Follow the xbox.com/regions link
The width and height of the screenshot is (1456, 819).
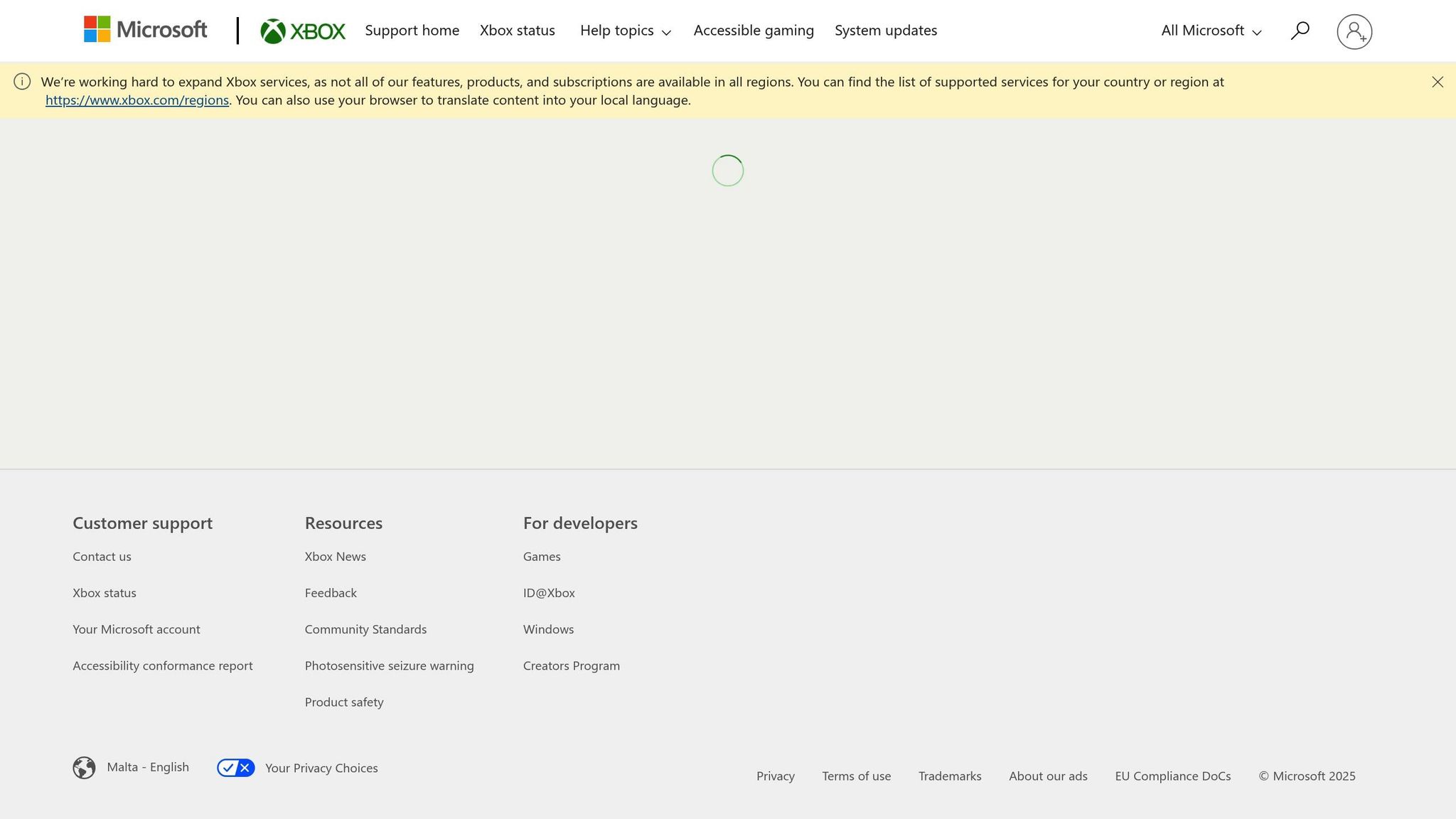pos(137,100)
